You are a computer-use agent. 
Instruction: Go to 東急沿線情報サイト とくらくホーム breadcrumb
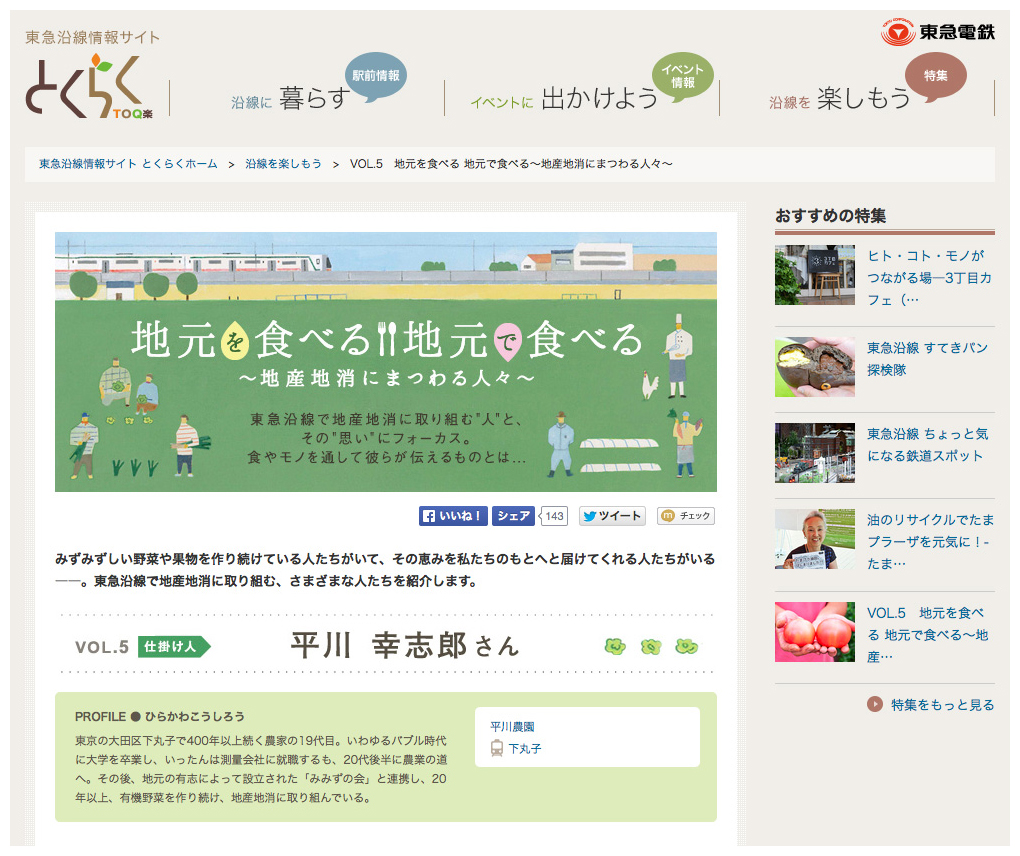click(128, 164)
